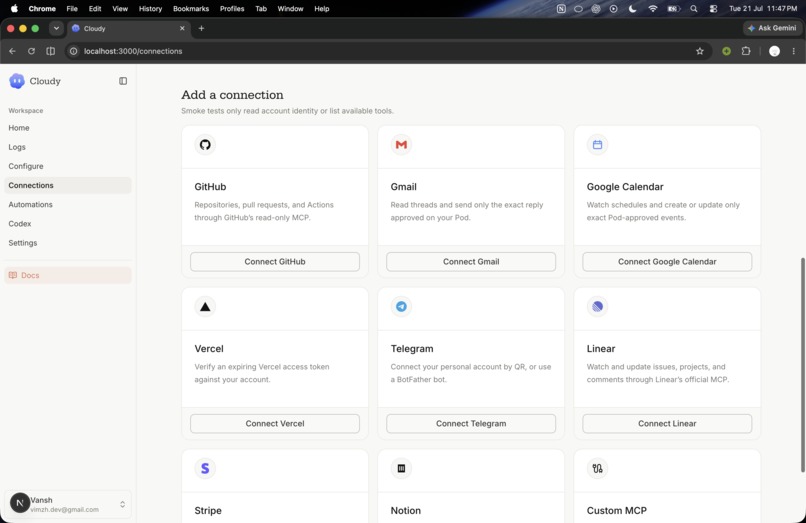Open Chrome profile avatar

(774, 51)
